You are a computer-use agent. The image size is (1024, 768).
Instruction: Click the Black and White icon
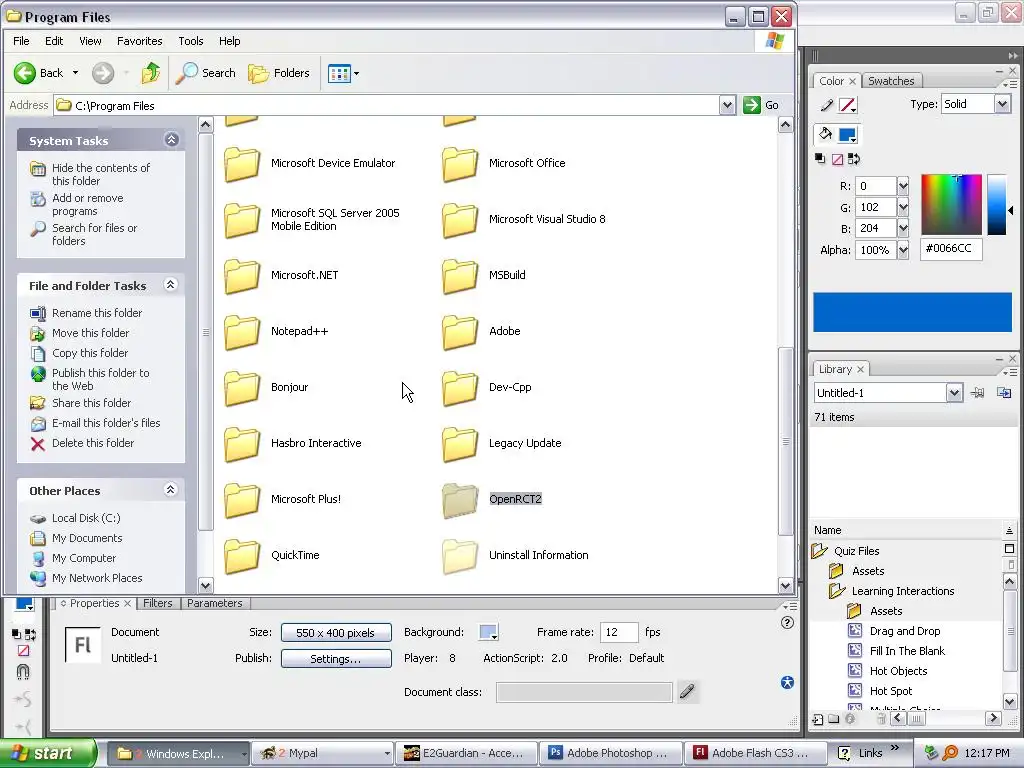(820, 159)
